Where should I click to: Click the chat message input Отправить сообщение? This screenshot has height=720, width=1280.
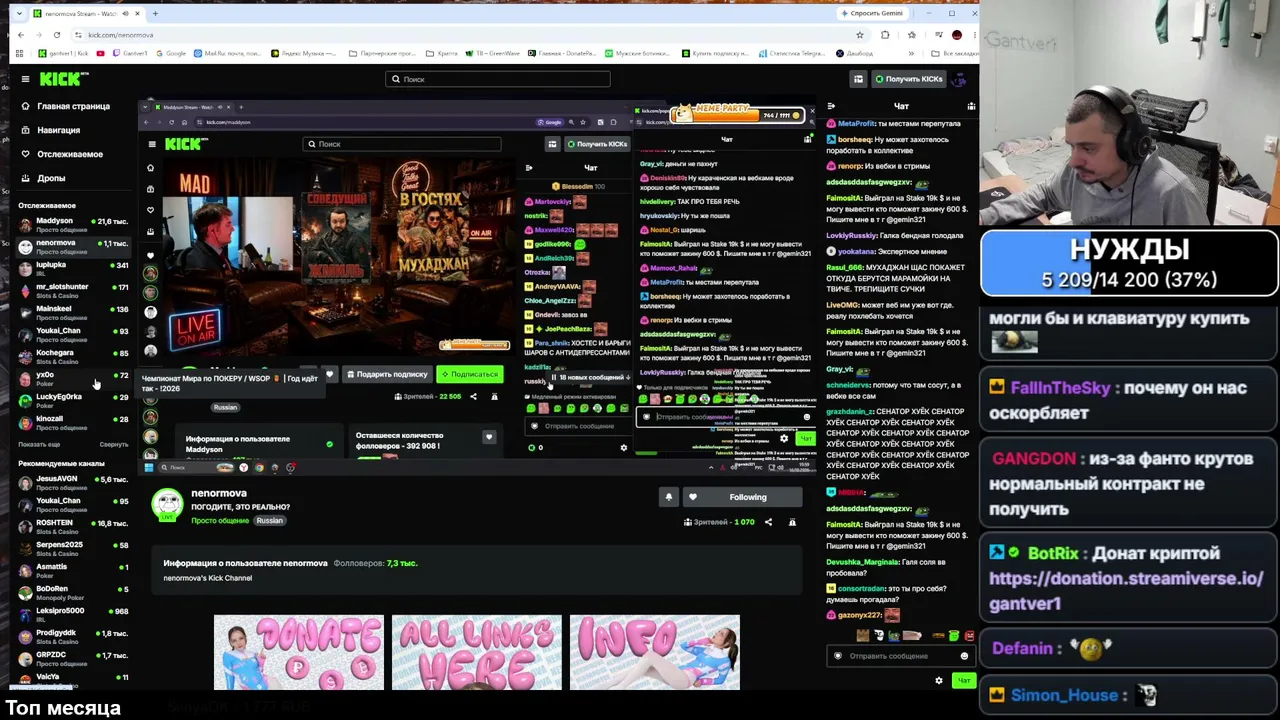coord(900,656)
